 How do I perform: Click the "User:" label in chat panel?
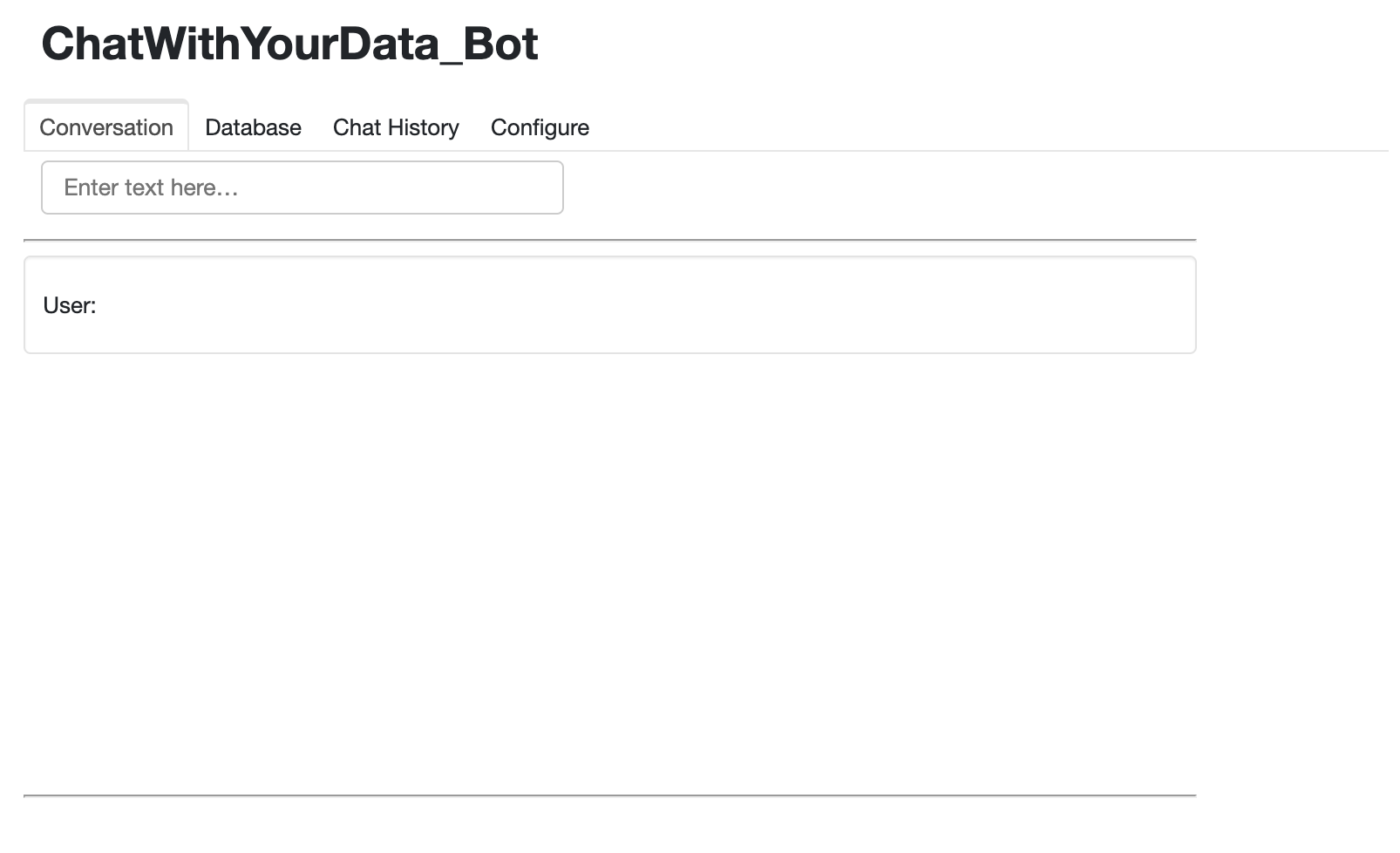point(70,305)
